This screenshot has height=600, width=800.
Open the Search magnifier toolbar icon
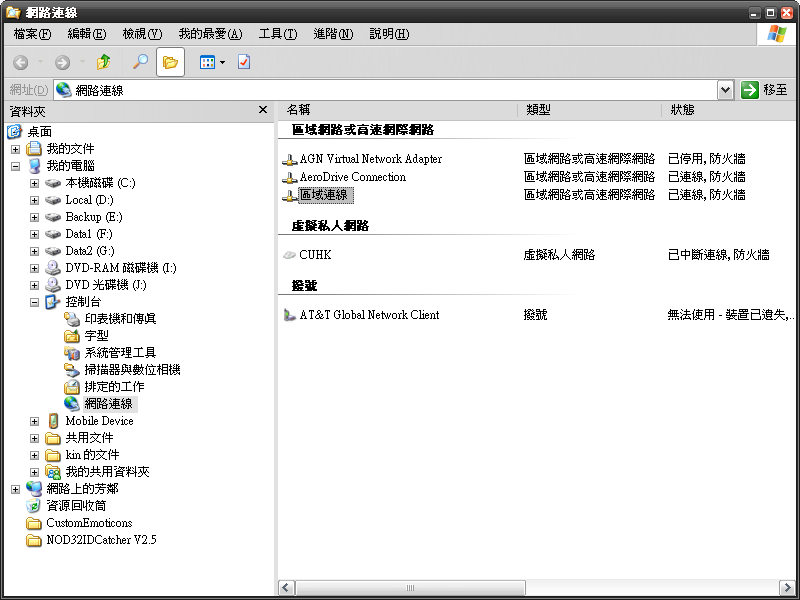[x=141, y=62]
